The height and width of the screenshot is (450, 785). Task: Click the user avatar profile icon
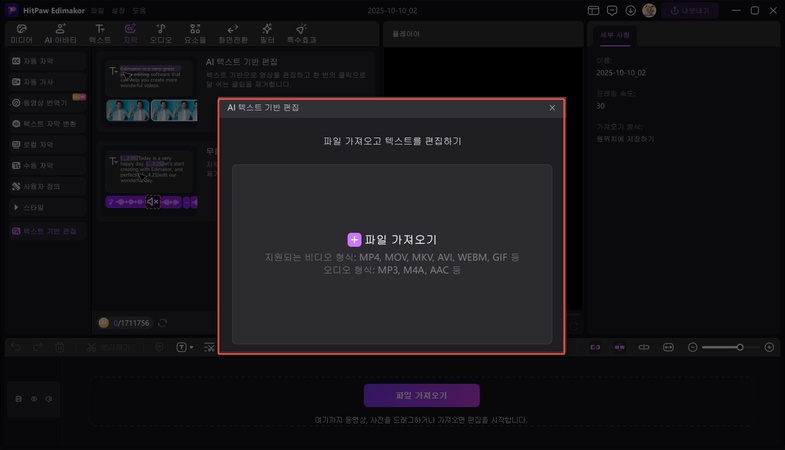649,10
